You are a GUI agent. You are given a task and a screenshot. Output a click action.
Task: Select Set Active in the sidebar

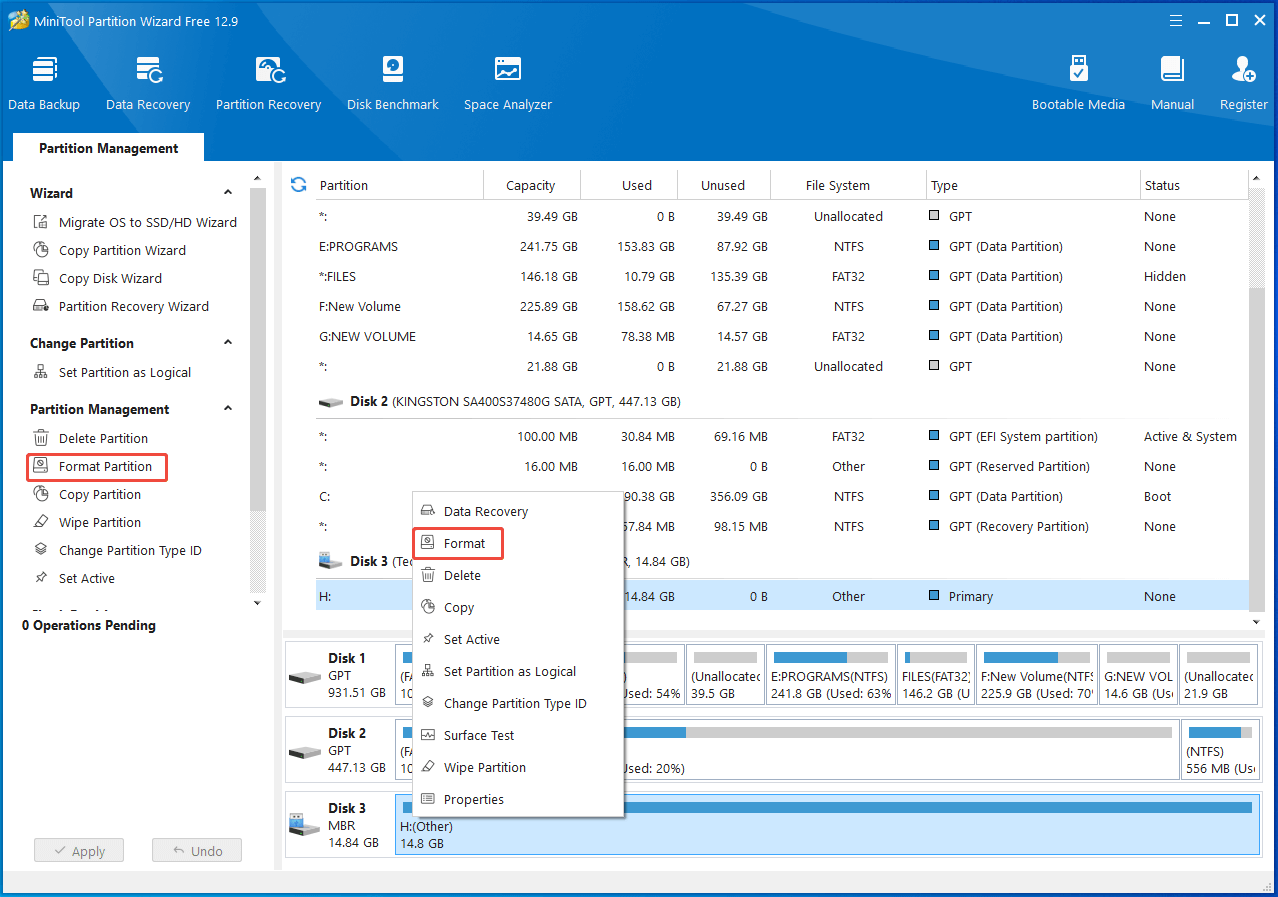point(74,578)
